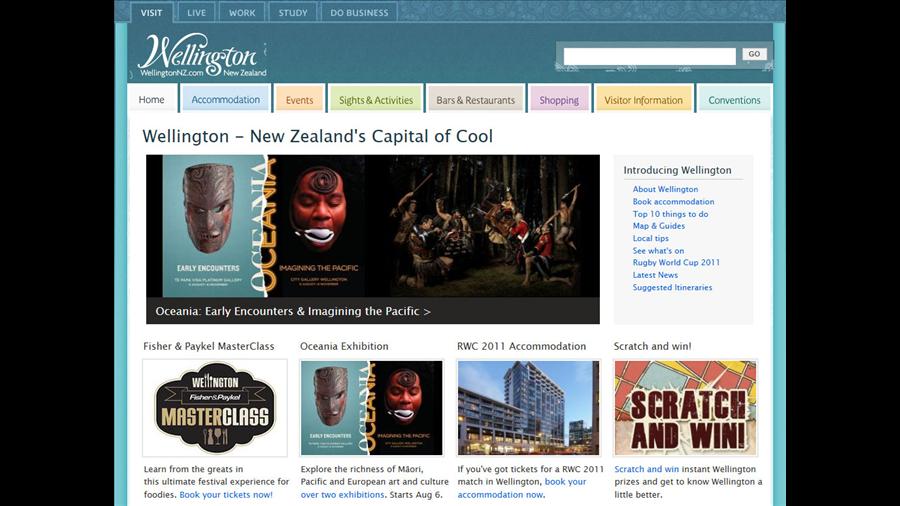Follow the over two exhibitions link
900x506 pixels.
[x=343, y=495]
